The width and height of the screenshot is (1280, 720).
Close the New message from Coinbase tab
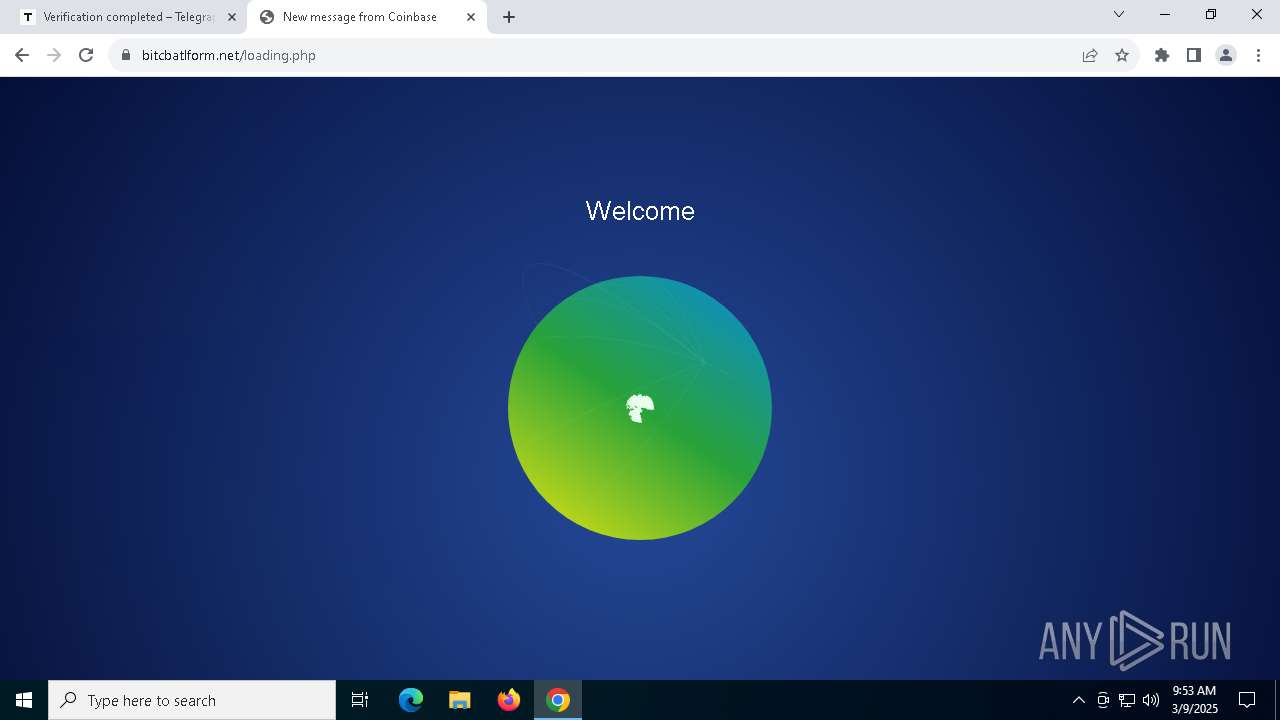click(471, 17)
